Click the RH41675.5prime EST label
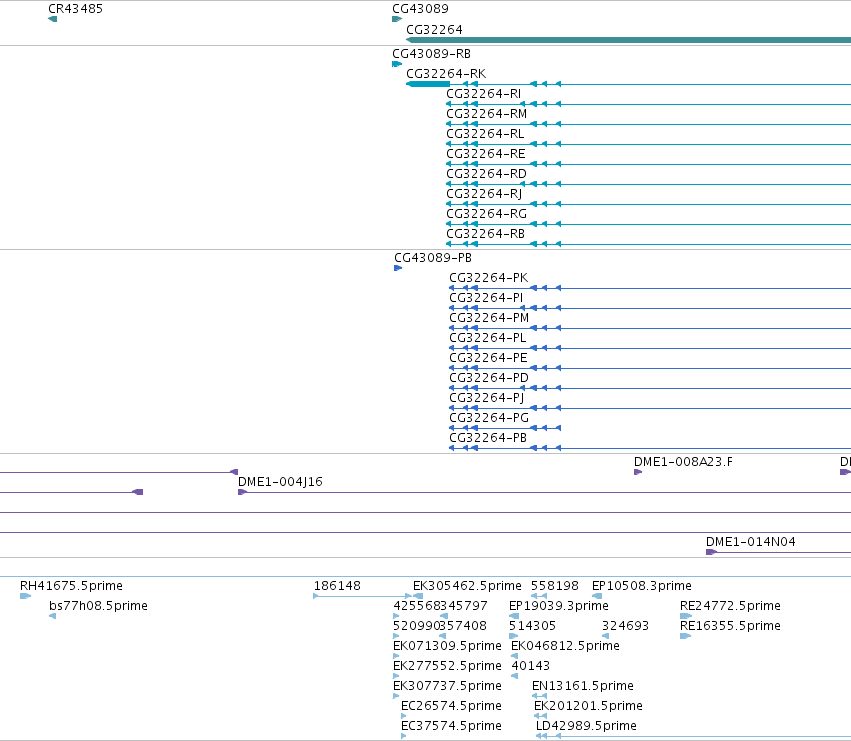The width and height of the screenshot is (851, 741). pos(72,586)
